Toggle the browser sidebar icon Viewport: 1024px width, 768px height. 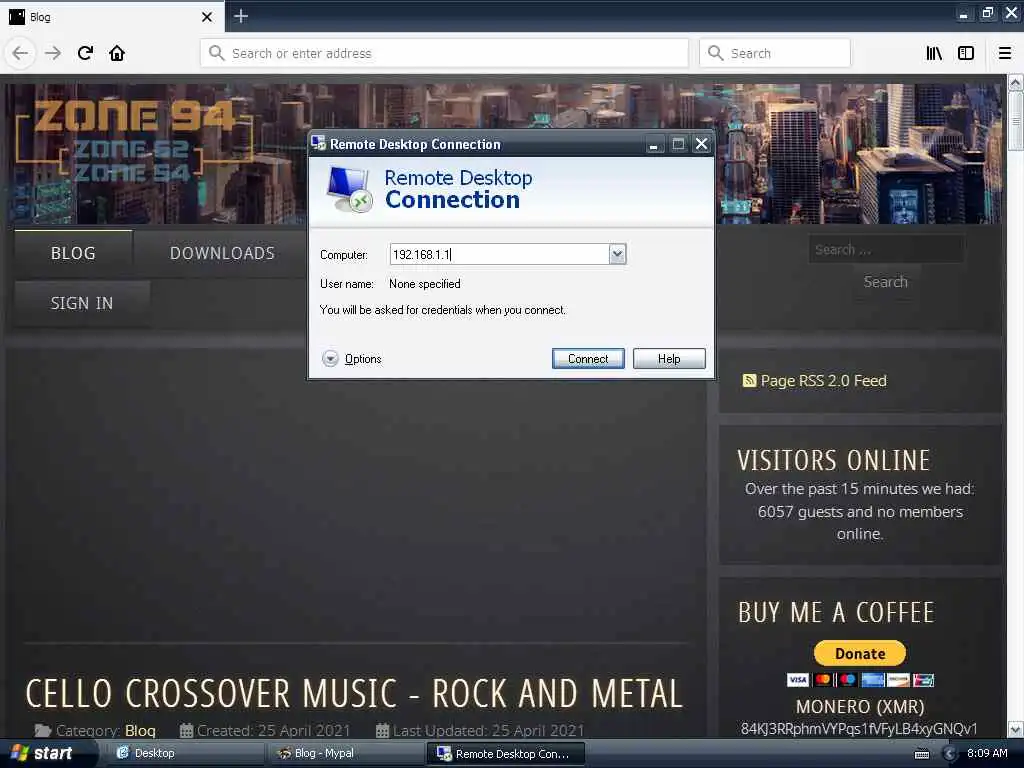966,53
